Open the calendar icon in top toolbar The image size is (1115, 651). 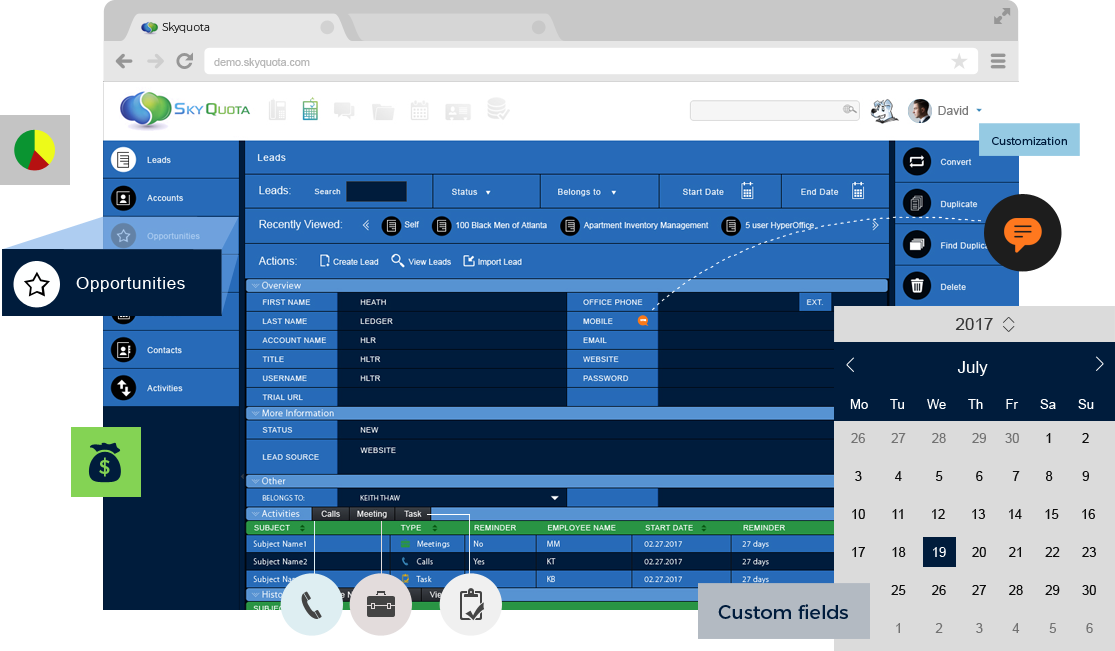[420, 110]
